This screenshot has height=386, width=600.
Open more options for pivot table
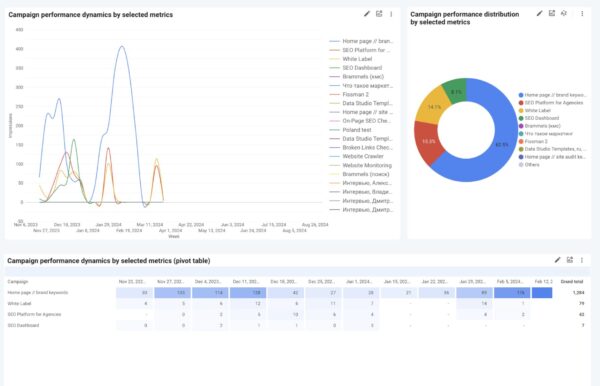(x=582, y=260)
